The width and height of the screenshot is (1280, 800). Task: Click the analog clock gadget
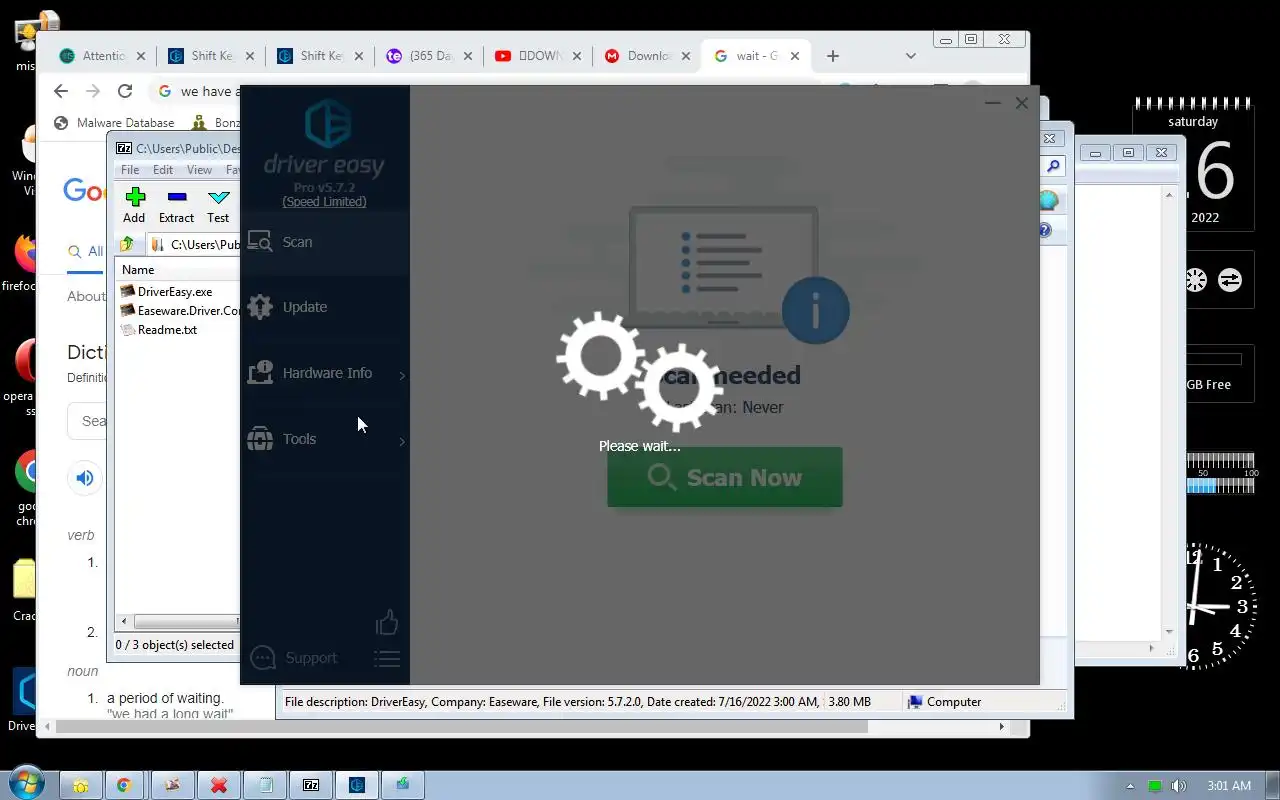(x=1220, y=606)
